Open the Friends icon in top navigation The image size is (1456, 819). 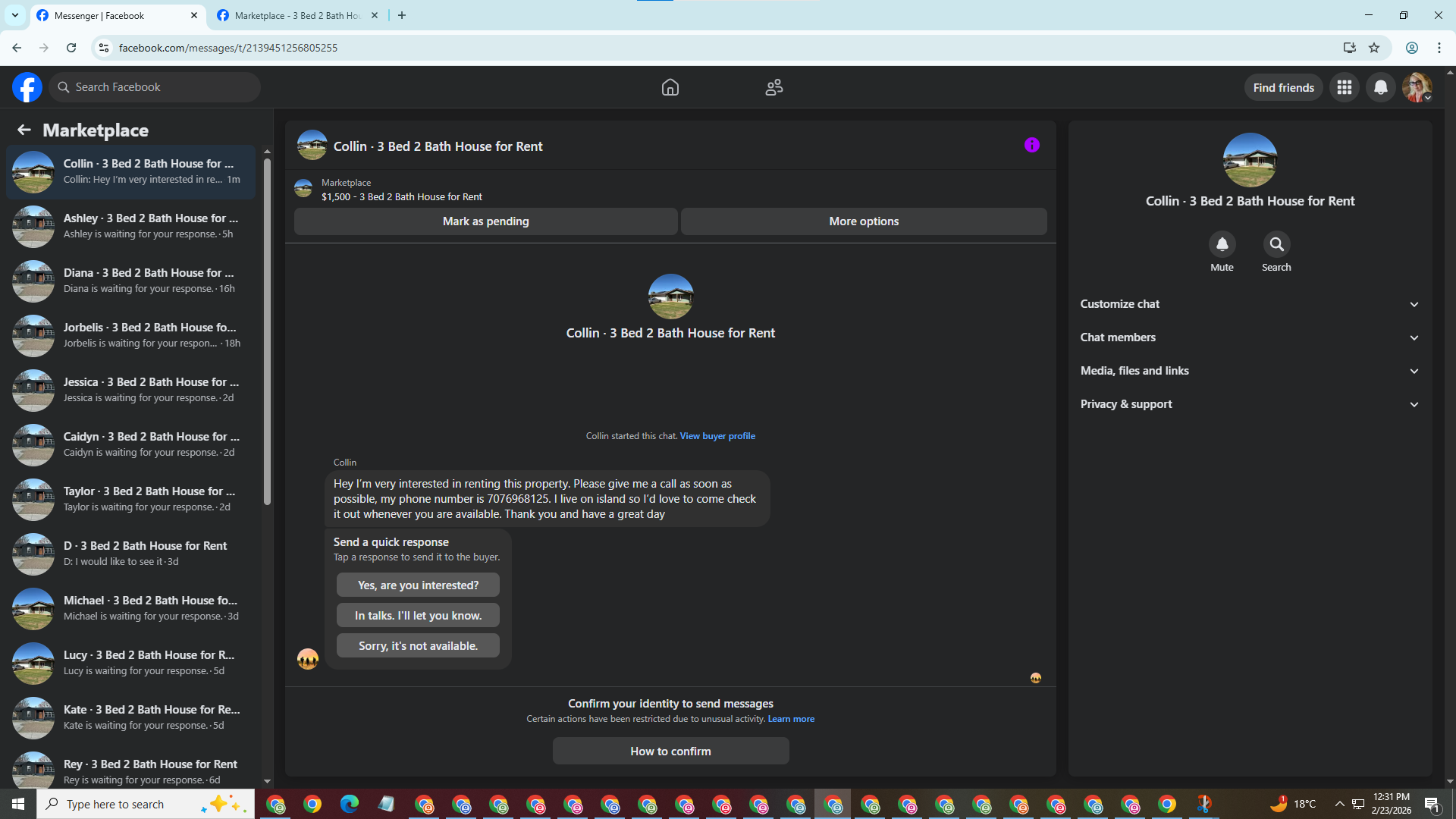[x=773, y=87]
